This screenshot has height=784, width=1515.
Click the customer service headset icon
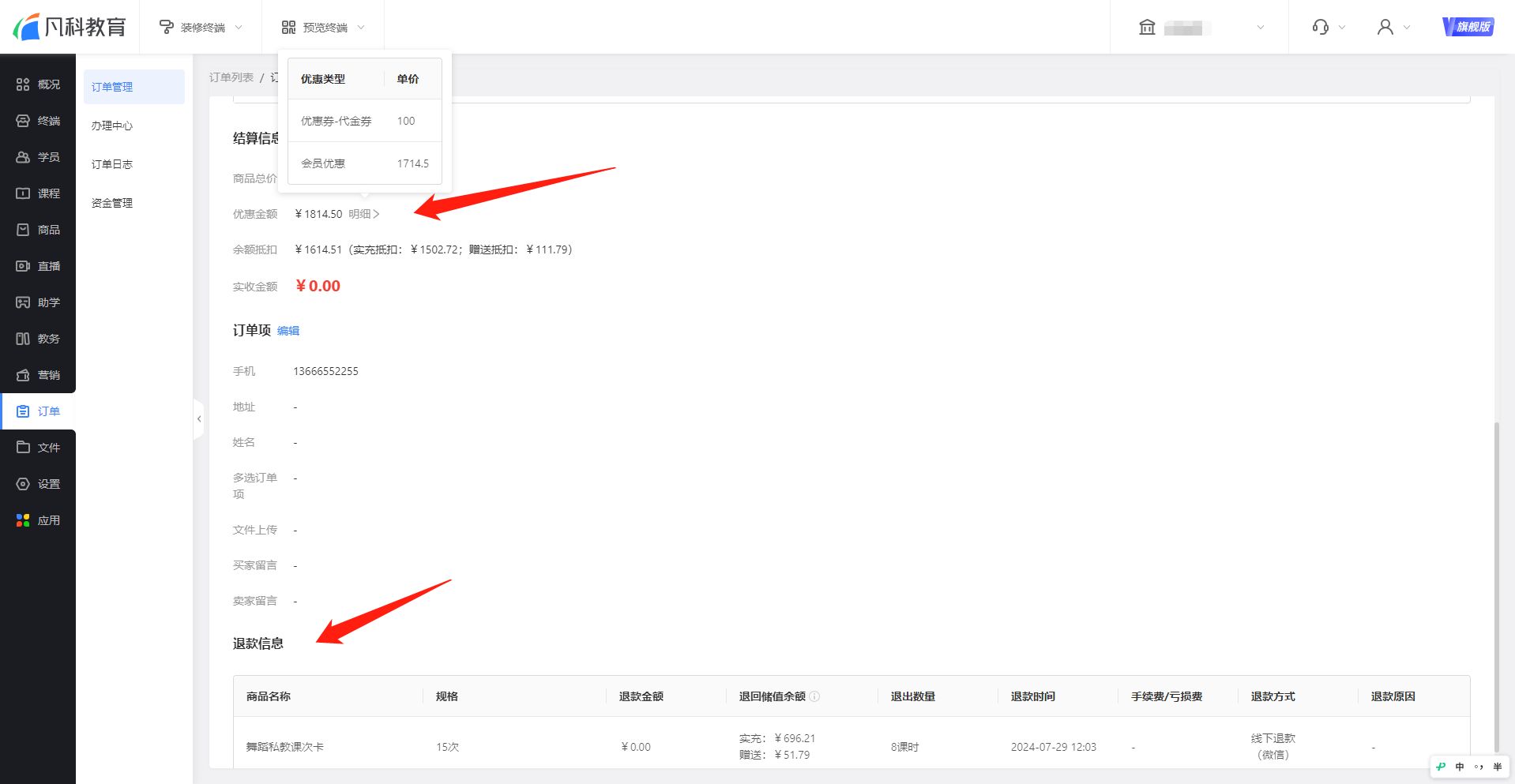click(x=1320, y=28)
